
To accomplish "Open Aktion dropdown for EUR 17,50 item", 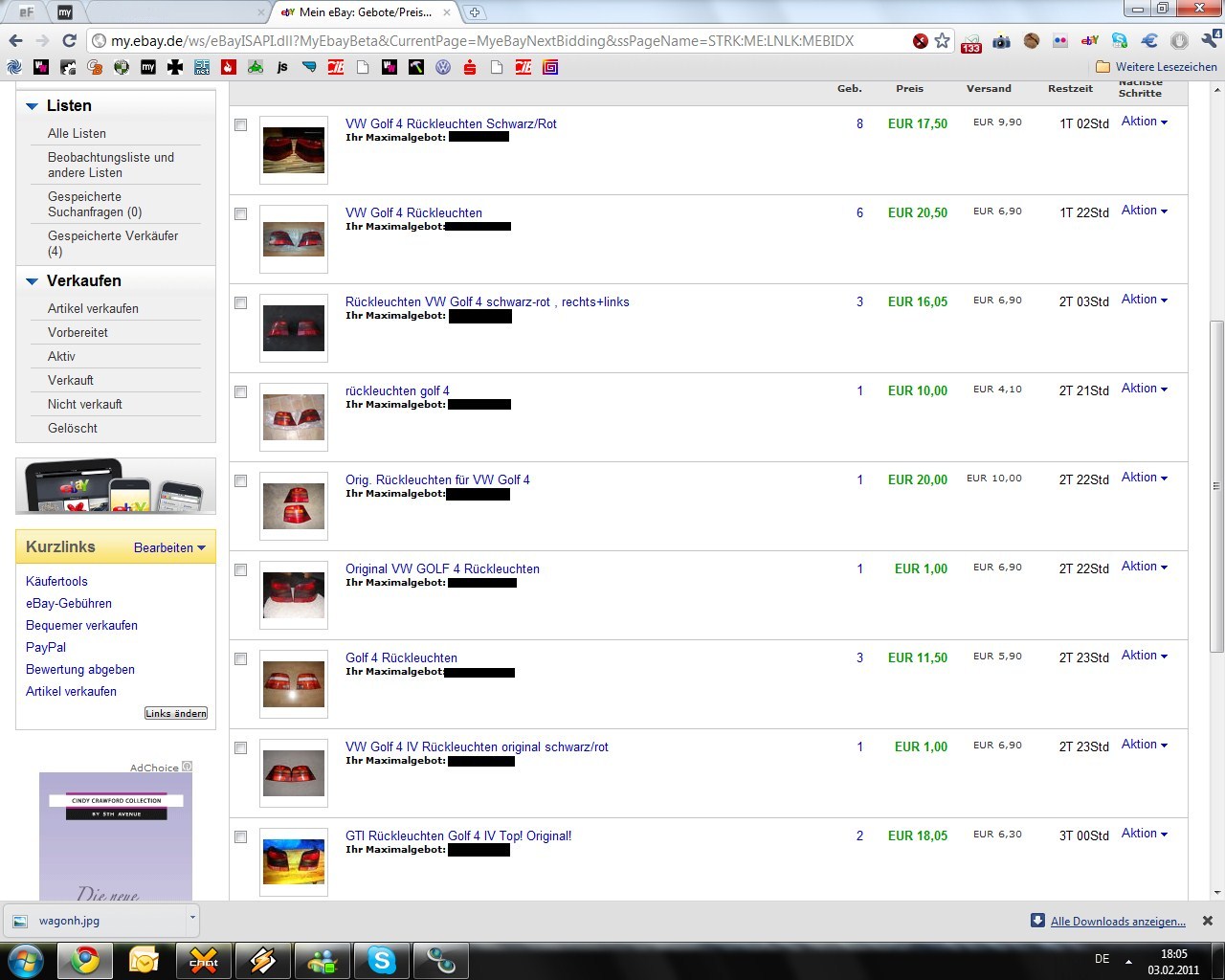I will pos(1145,122).
